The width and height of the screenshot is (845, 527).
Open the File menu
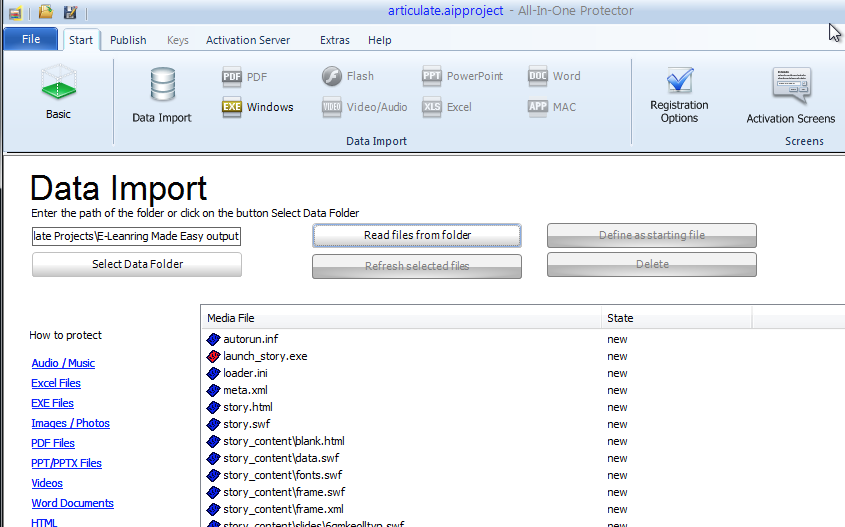click(x=31, y=40)
